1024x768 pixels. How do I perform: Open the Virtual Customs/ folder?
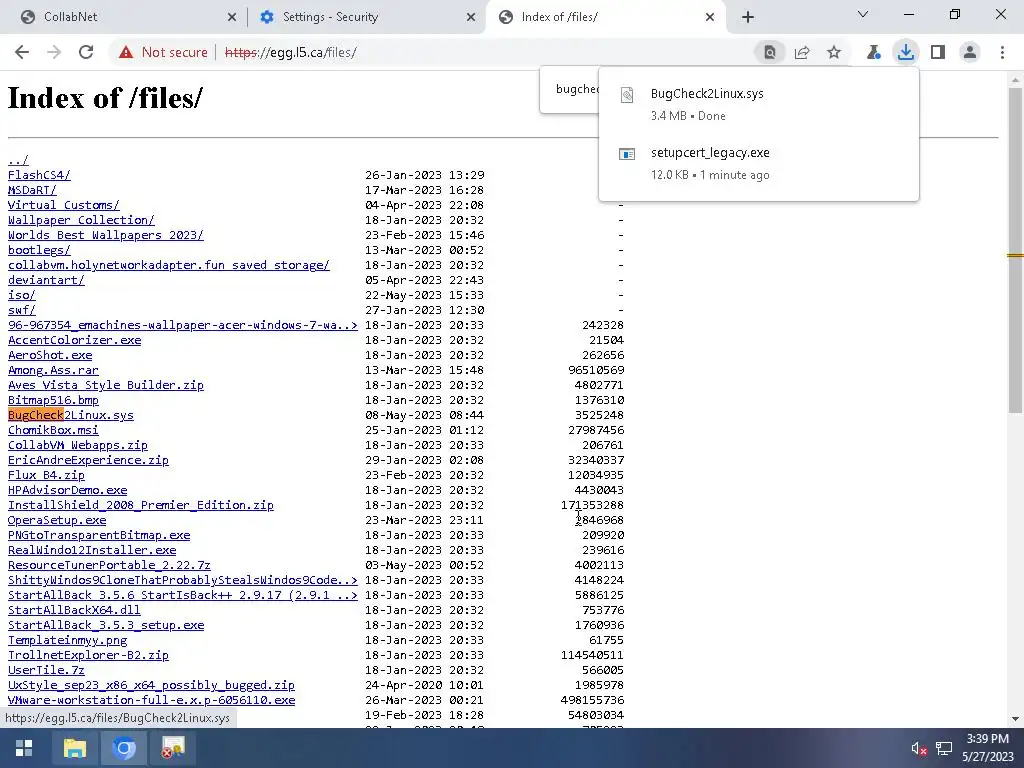[x=63, y=205]
